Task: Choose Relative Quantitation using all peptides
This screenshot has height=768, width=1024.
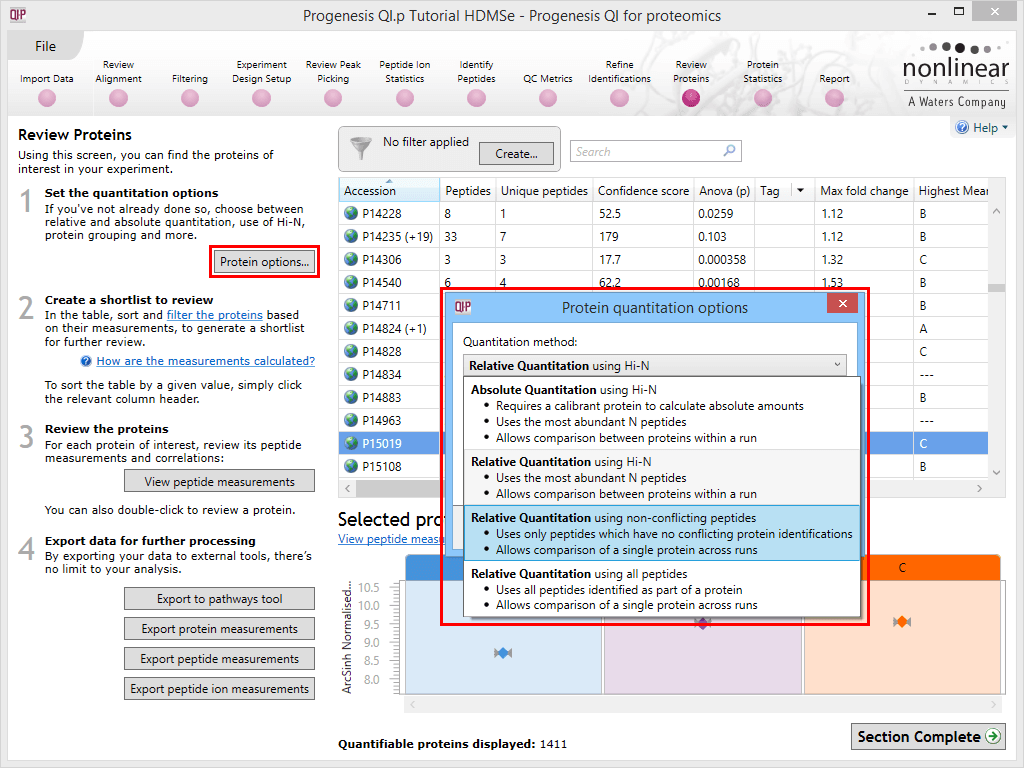Action: click(662, 589)
